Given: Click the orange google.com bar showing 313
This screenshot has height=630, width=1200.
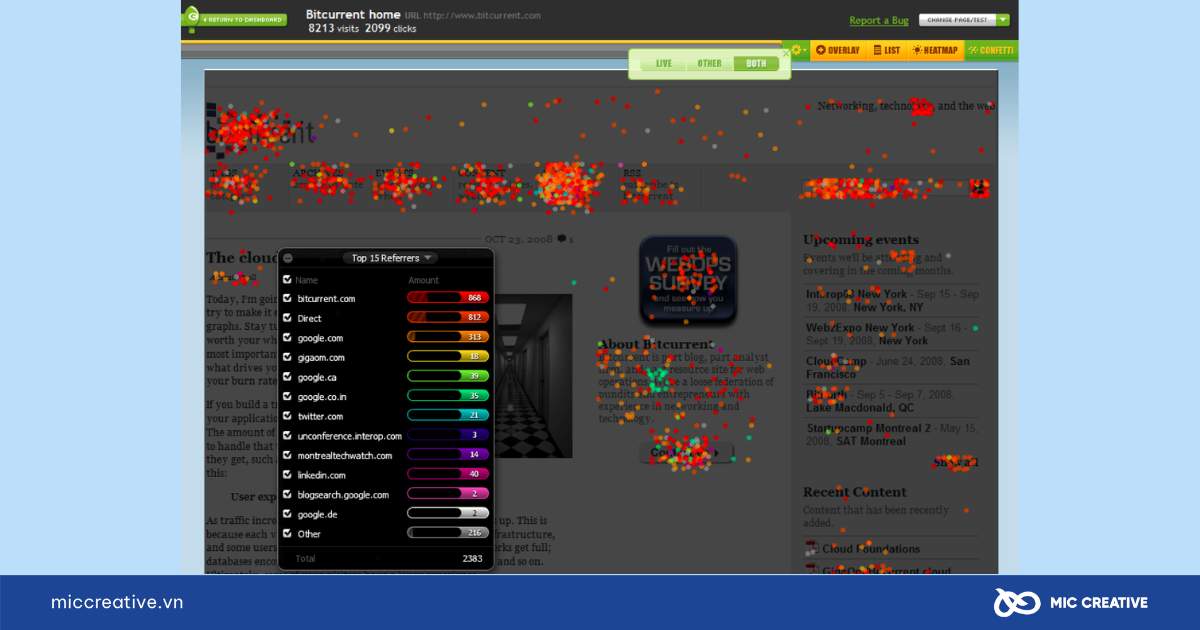Looking at the screenshot, I should [448, 338].
